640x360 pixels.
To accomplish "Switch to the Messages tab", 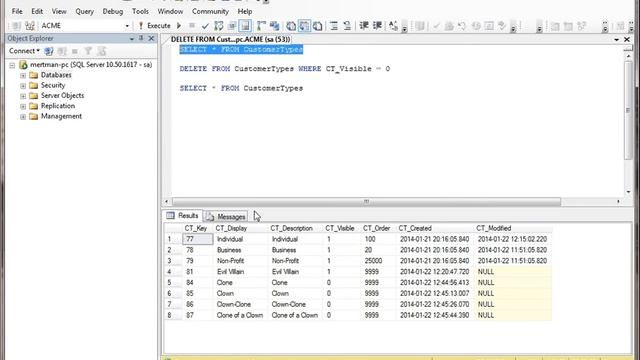I will pos(226,216).
